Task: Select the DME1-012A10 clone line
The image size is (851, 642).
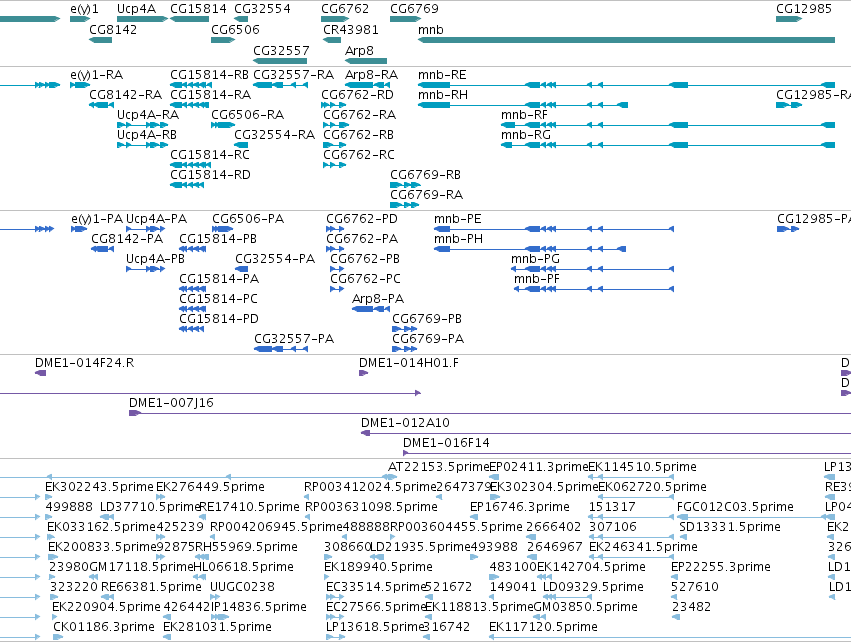Action: (x=606, y=433)
